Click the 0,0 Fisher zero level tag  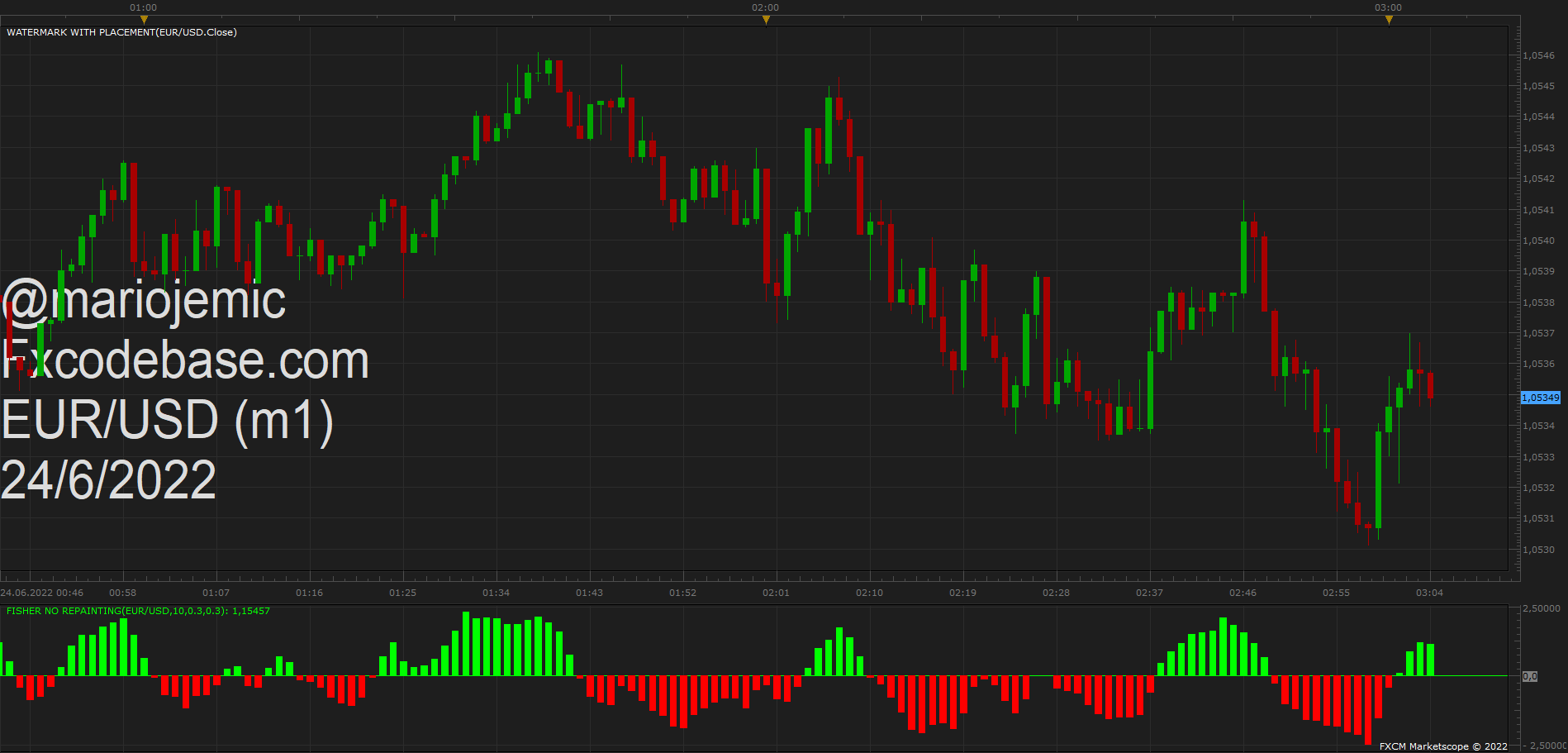coord(1530,676)
